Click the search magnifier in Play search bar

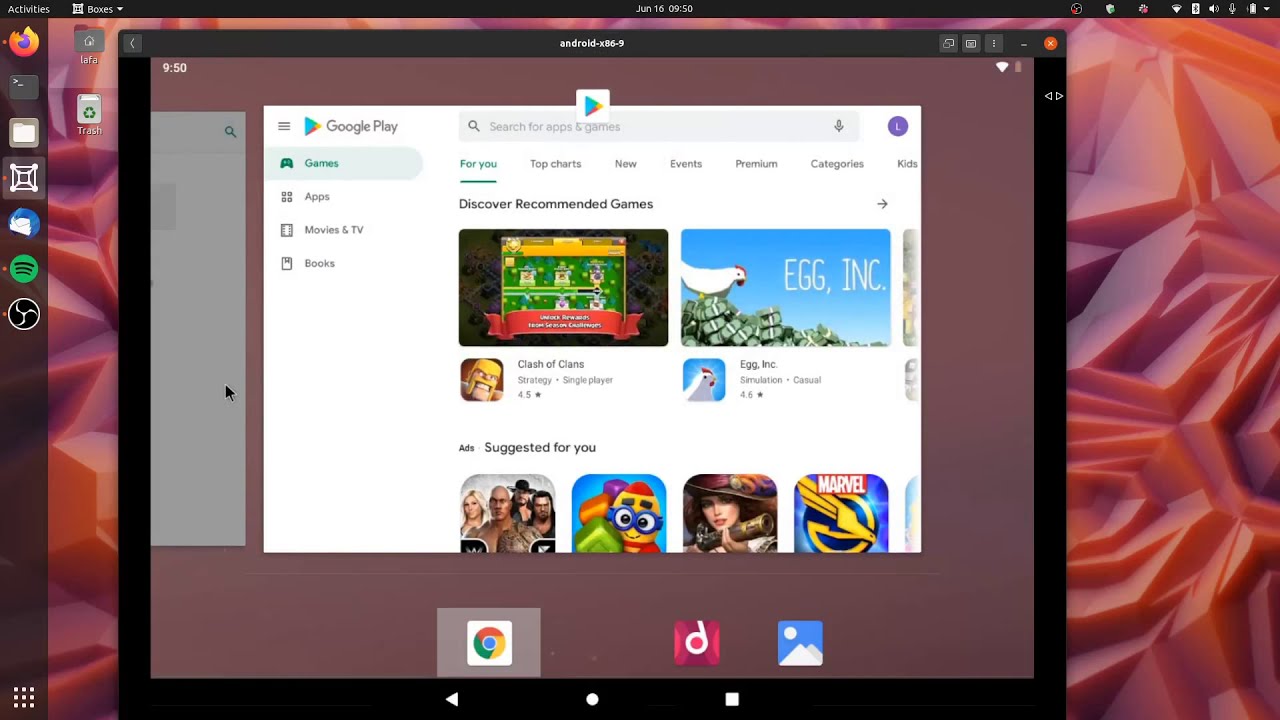474,126
